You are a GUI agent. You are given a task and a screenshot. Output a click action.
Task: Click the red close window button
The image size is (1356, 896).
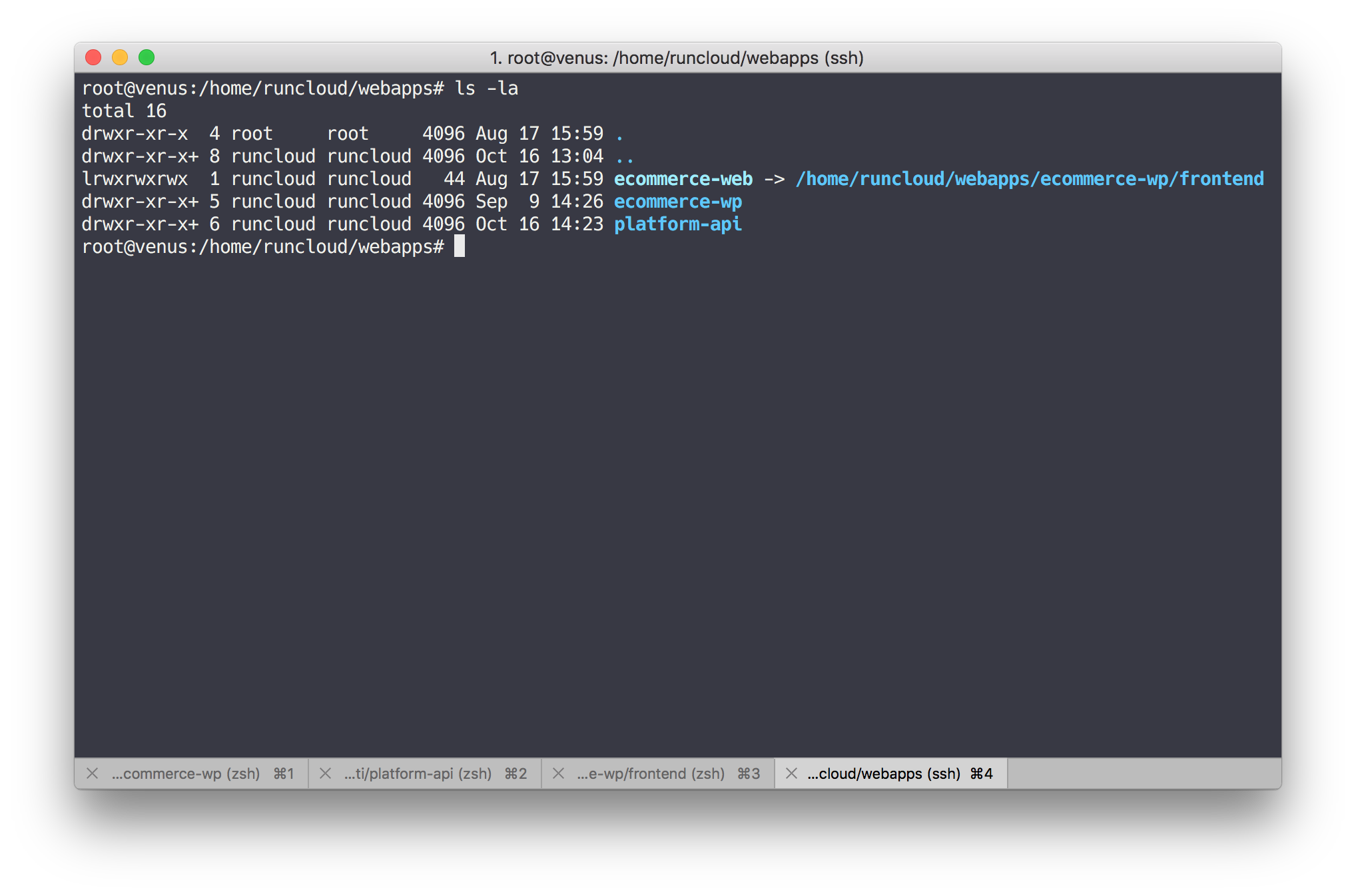click(x=93, y=58)
